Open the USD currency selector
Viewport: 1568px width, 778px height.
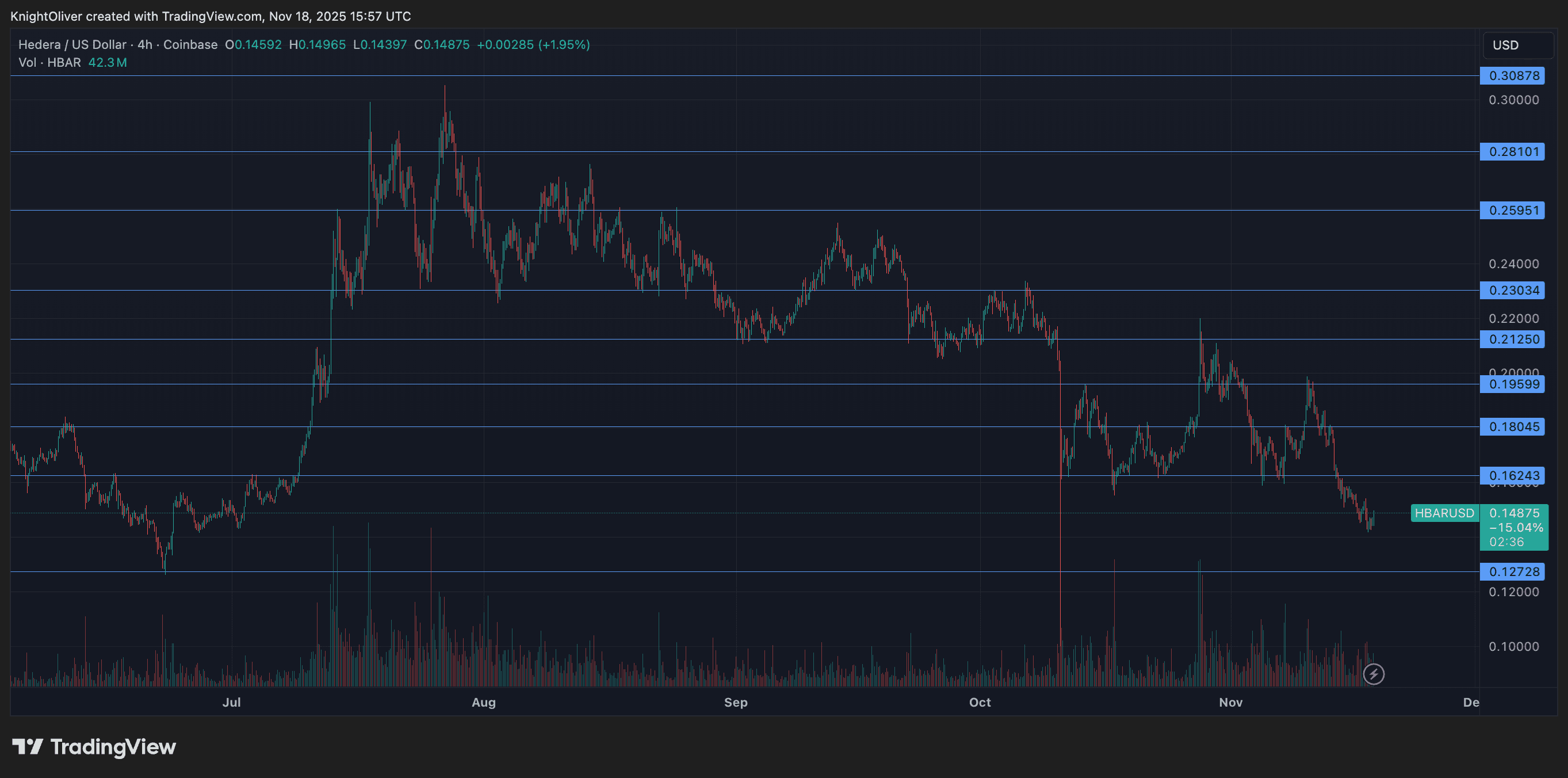(x=1517, y=45)
